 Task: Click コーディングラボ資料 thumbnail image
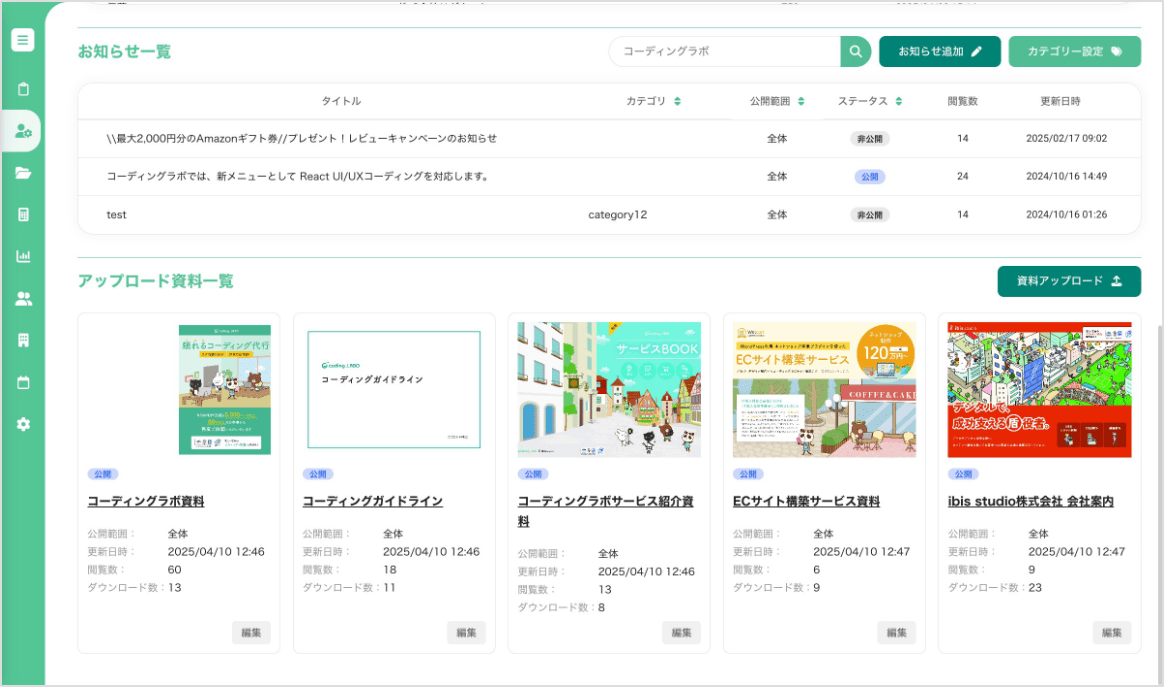(x=225, y=389)
